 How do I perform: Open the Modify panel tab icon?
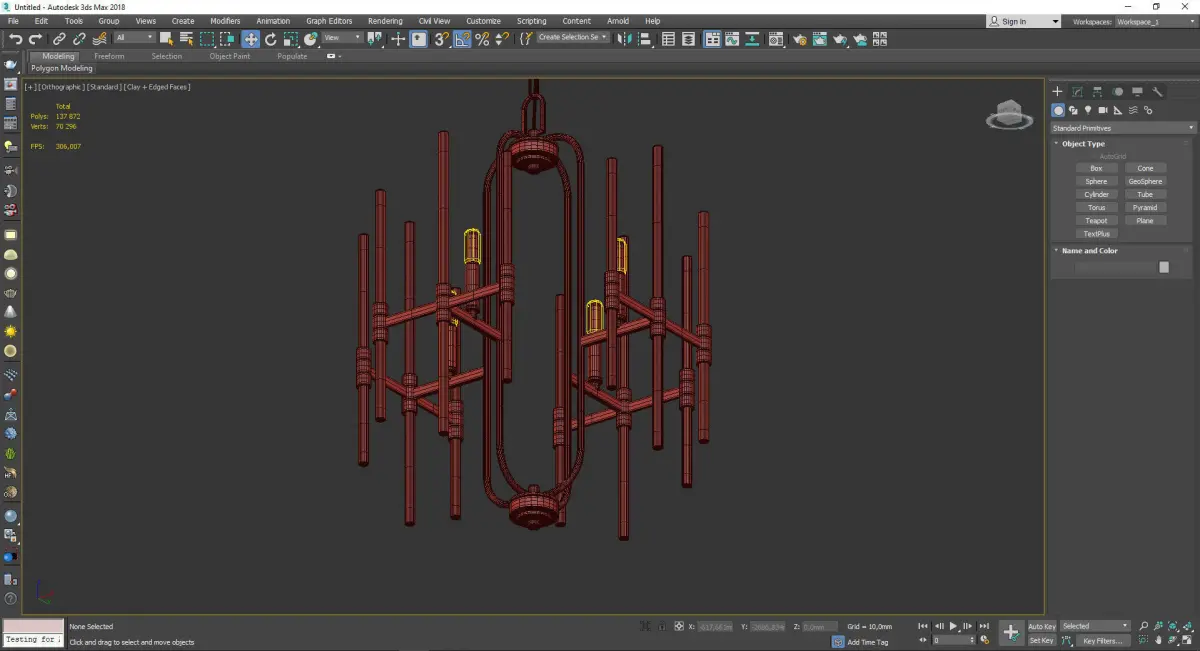pyautogui.click(x=1077, y=91)
